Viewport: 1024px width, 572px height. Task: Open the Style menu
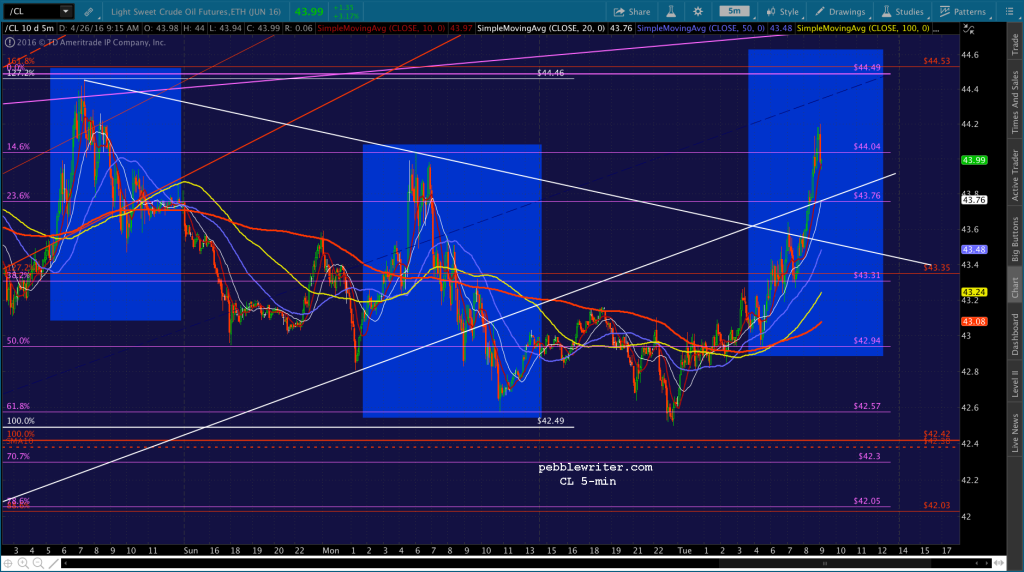782,12
